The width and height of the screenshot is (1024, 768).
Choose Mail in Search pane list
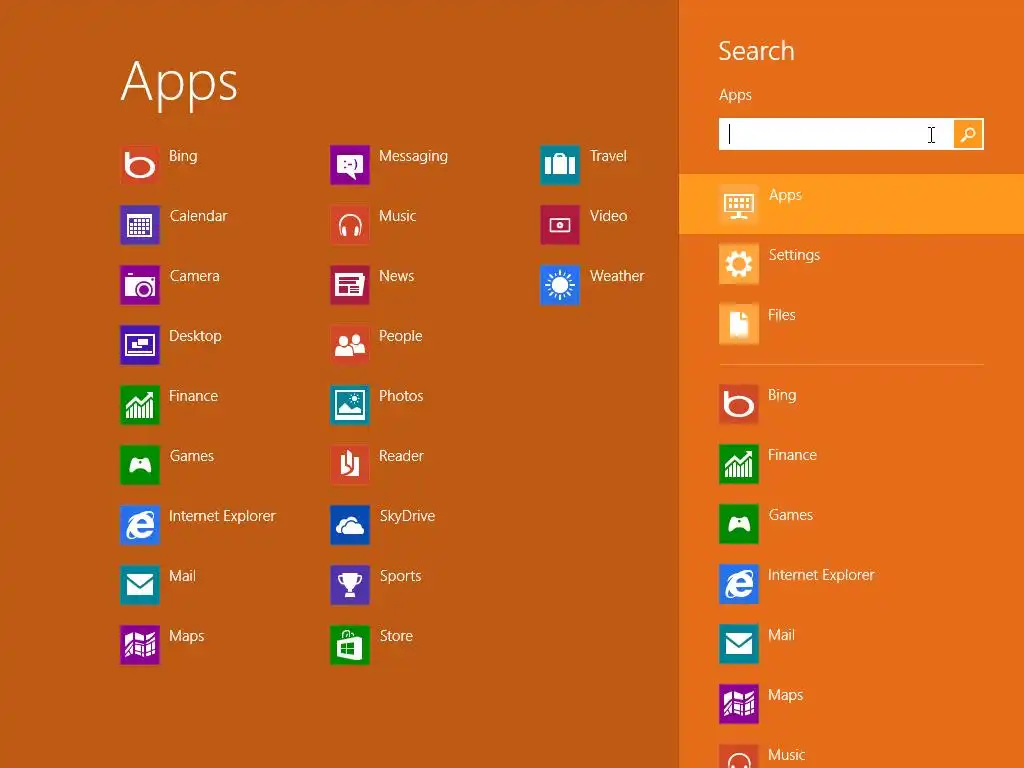coord(852,645)
